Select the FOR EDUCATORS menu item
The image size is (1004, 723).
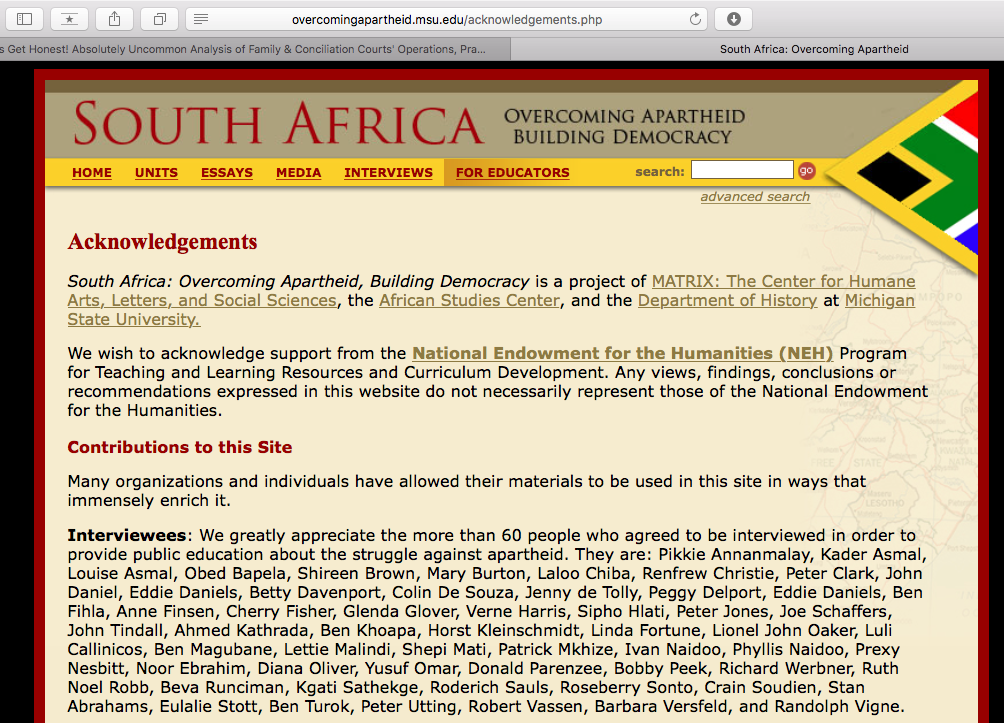(x=512, y=173)
